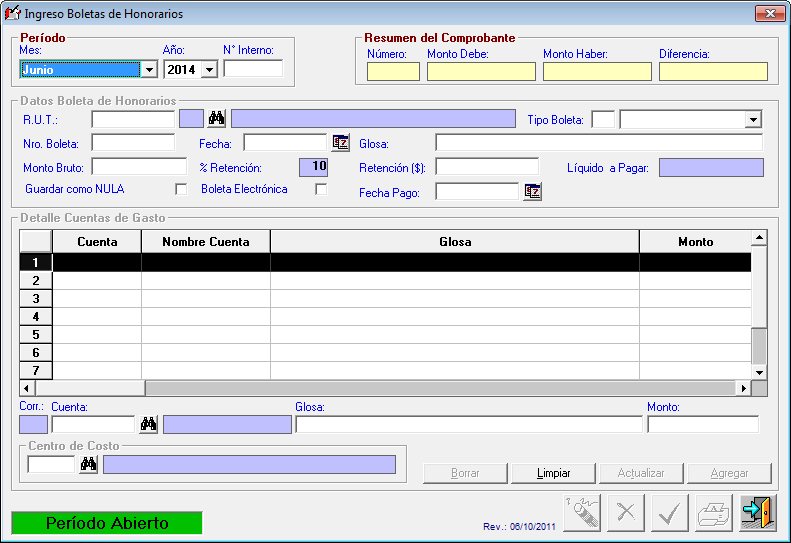Viewport: 791px width, 543px height.
Task: Click the % Retención field showing 10
Action: (313, 167)
